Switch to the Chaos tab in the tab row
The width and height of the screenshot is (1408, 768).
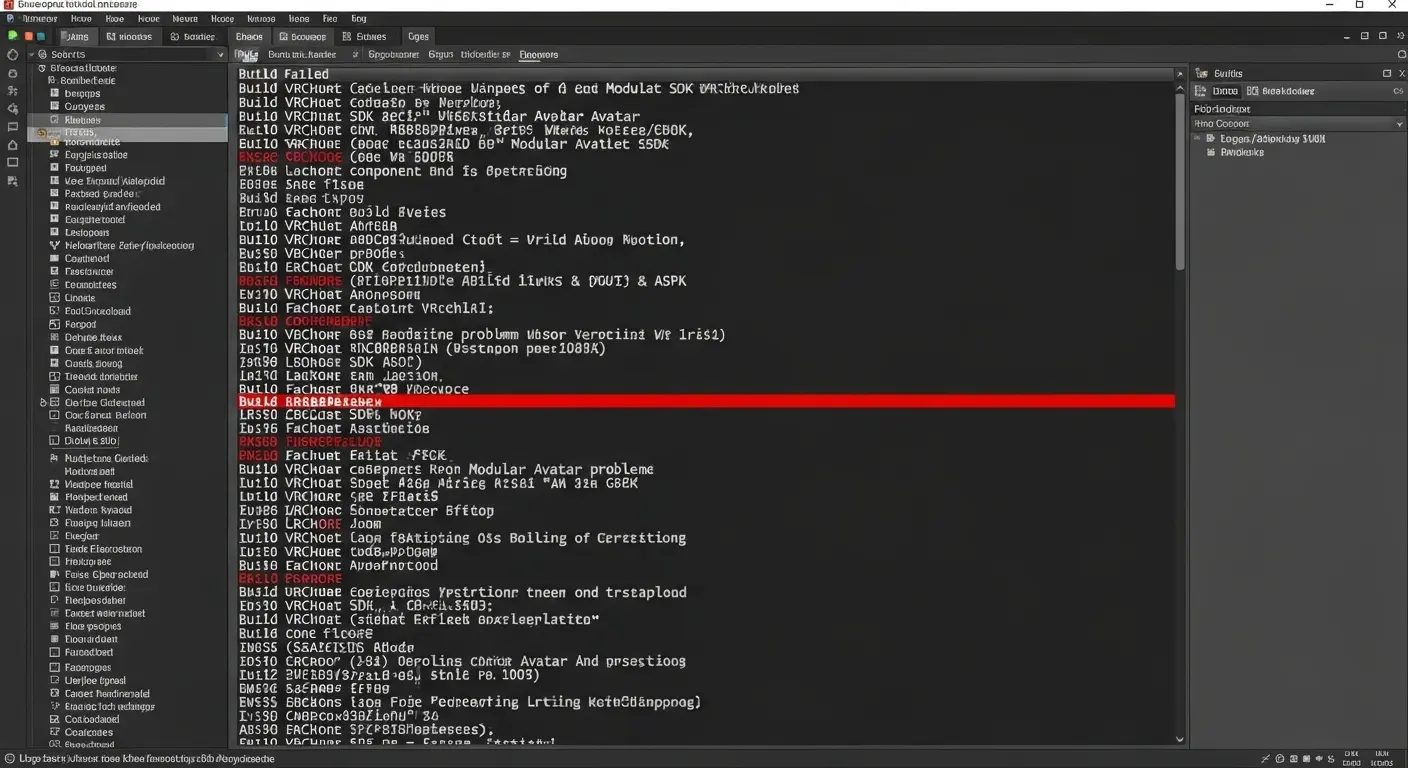point(249,36)
